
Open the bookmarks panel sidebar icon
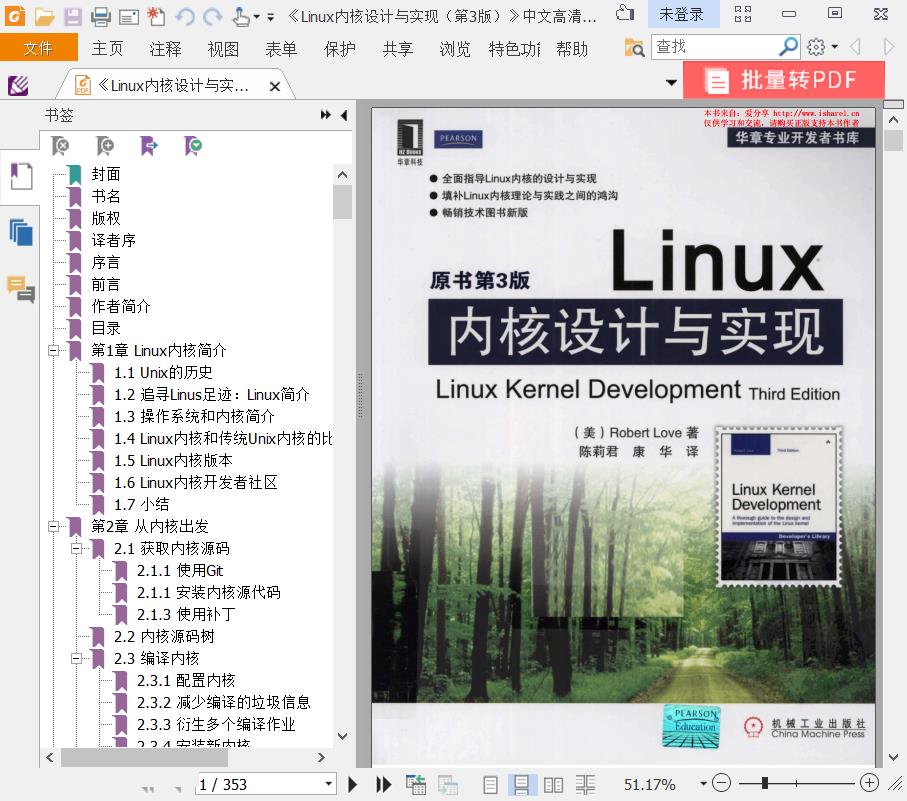(x=22, y=176)
